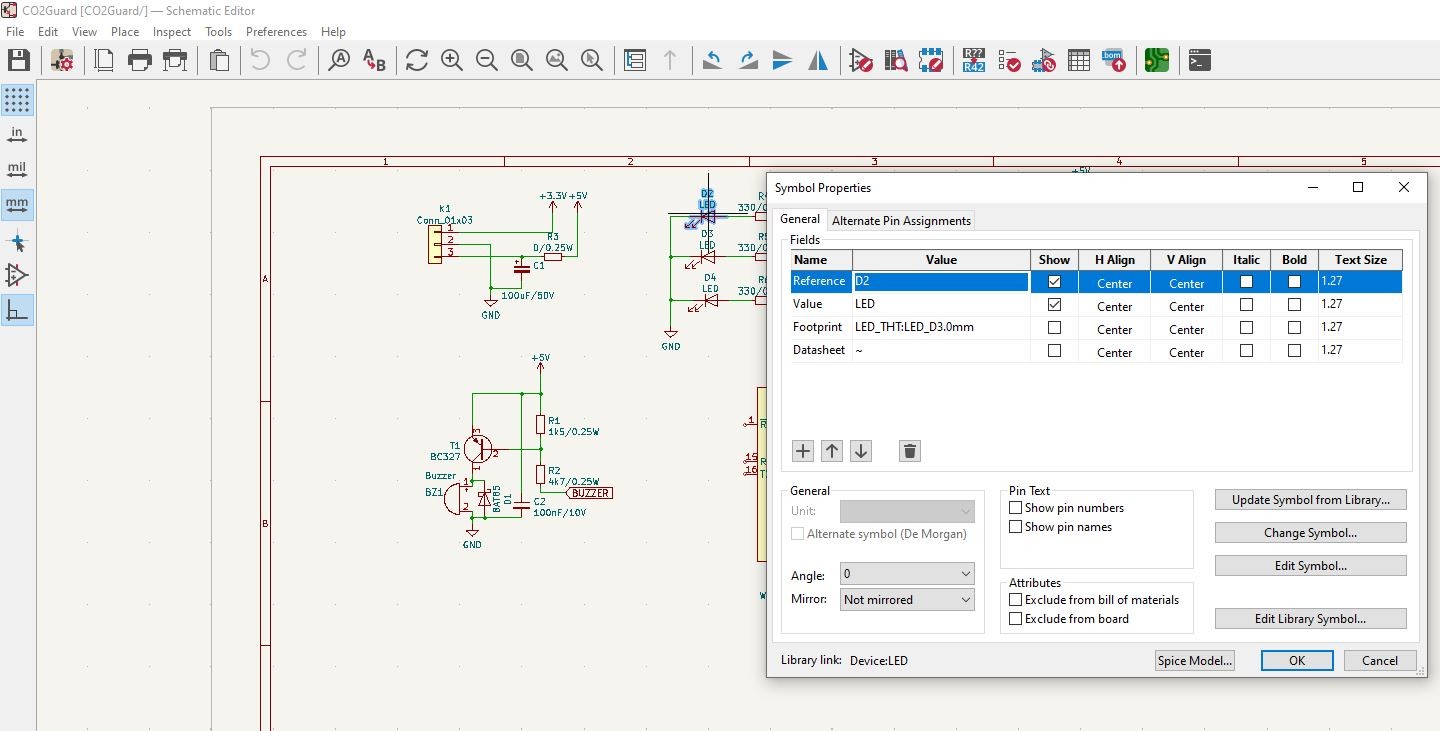
Task: Activate zoom to selection tool
Action: point(592,61)
